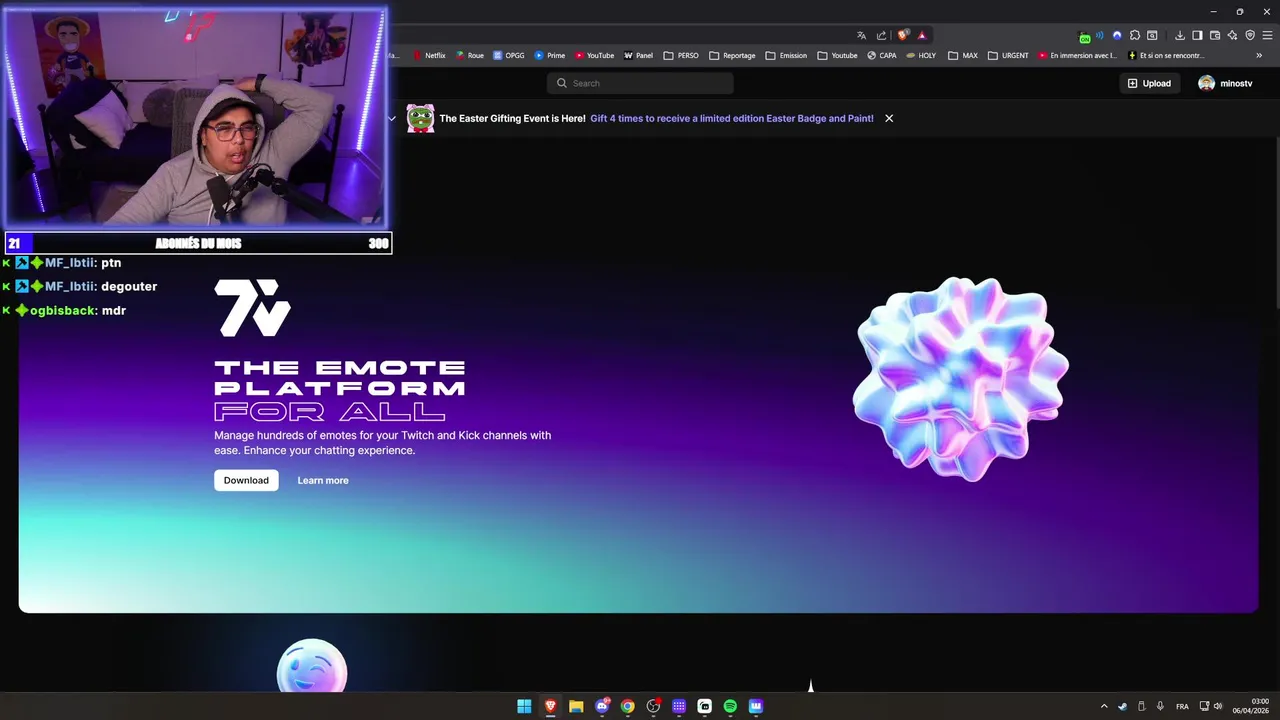Click the system tray volume icon
The image size is (1280, 720).
(1218, 706)
